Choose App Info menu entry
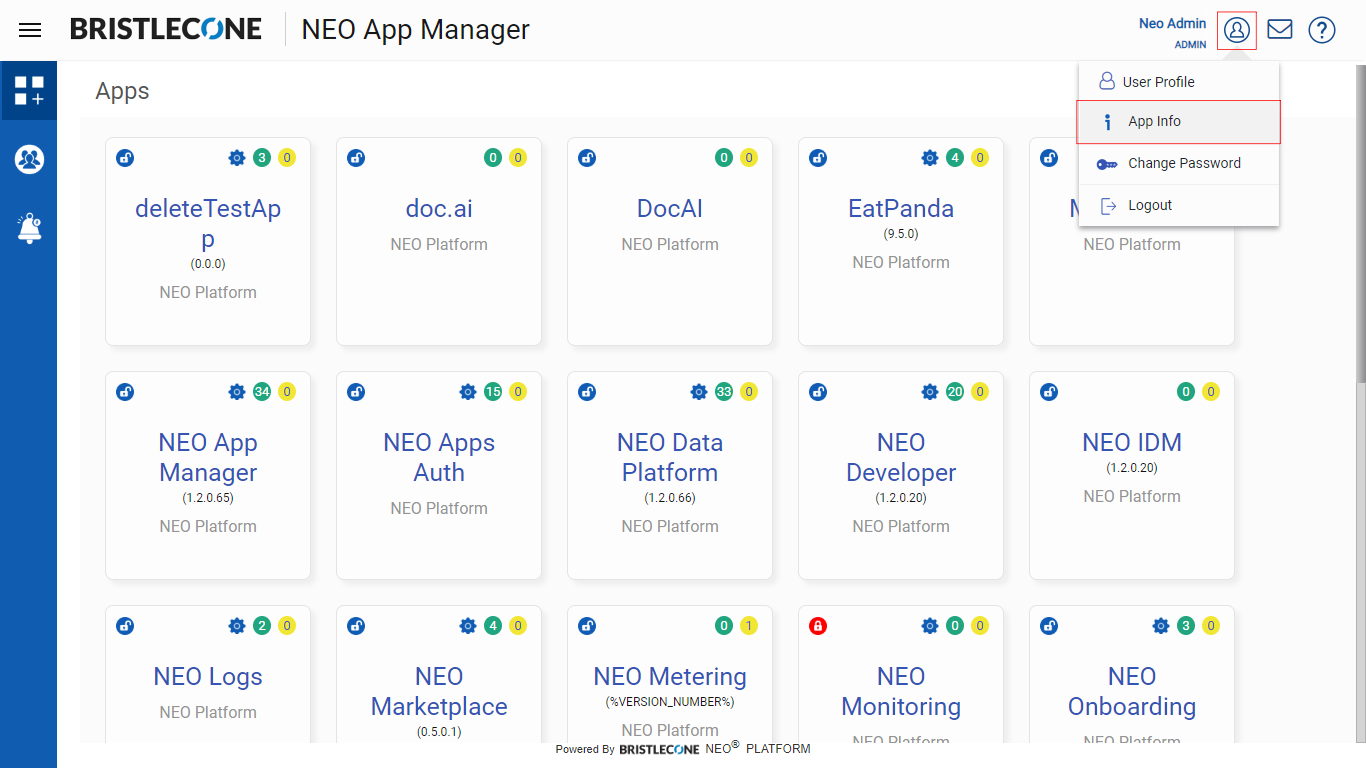Image resolution: width=1366 pixels, height=768 pixels. (1179, 122)
